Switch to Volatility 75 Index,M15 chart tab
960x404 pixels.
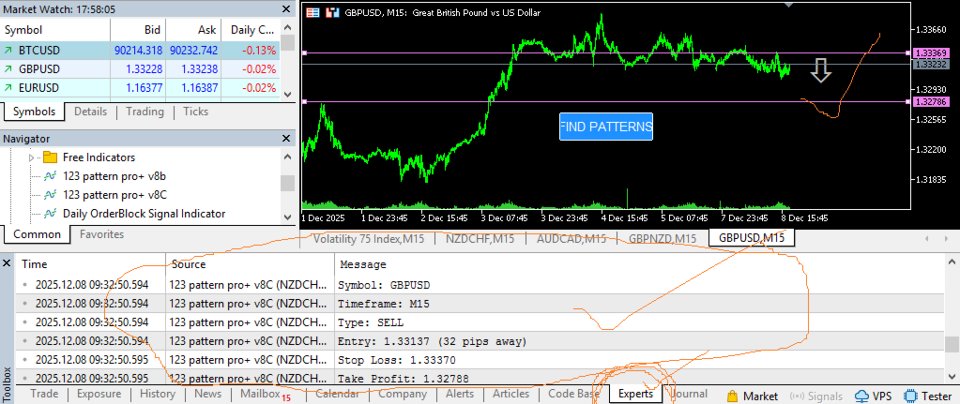(368, 239)
